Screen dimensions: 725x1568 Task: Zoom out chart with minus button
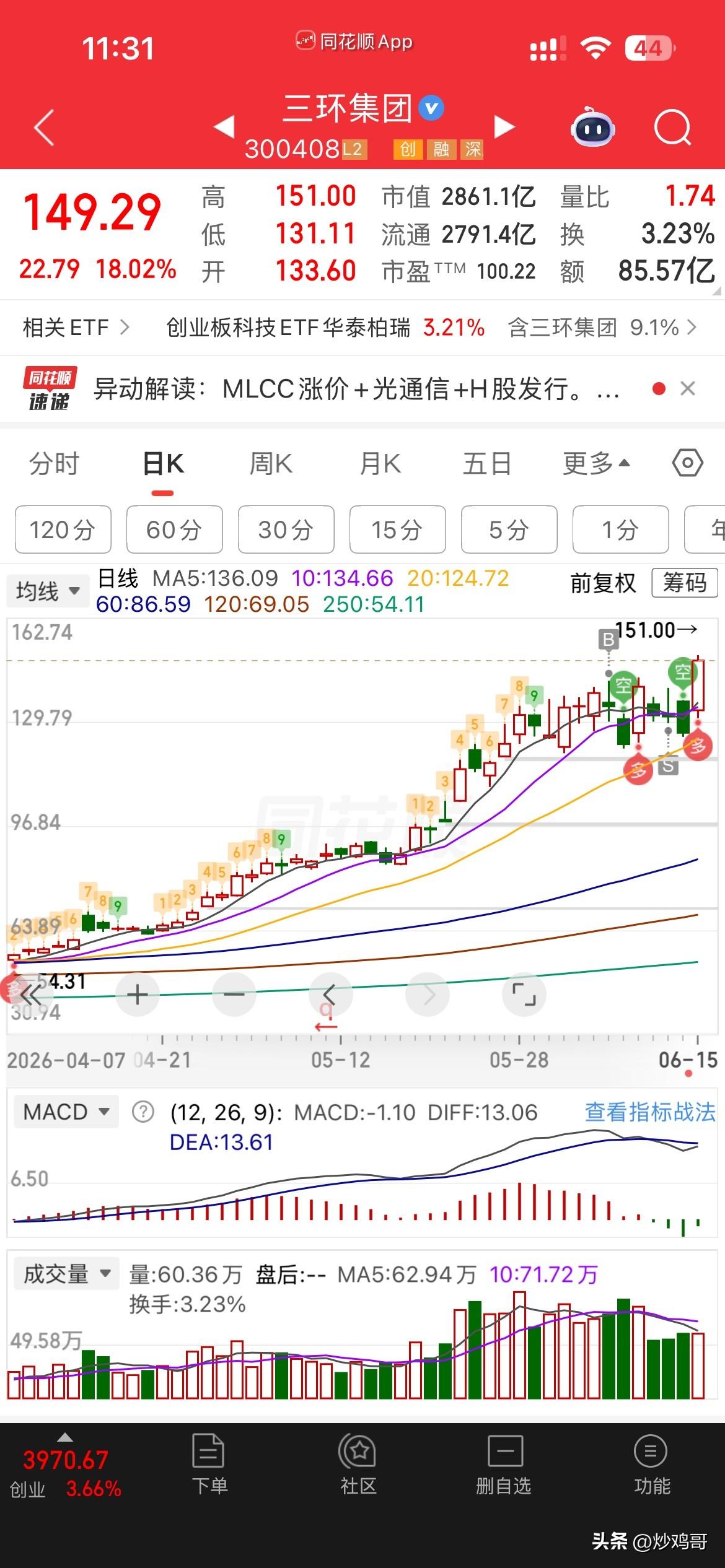234,995
